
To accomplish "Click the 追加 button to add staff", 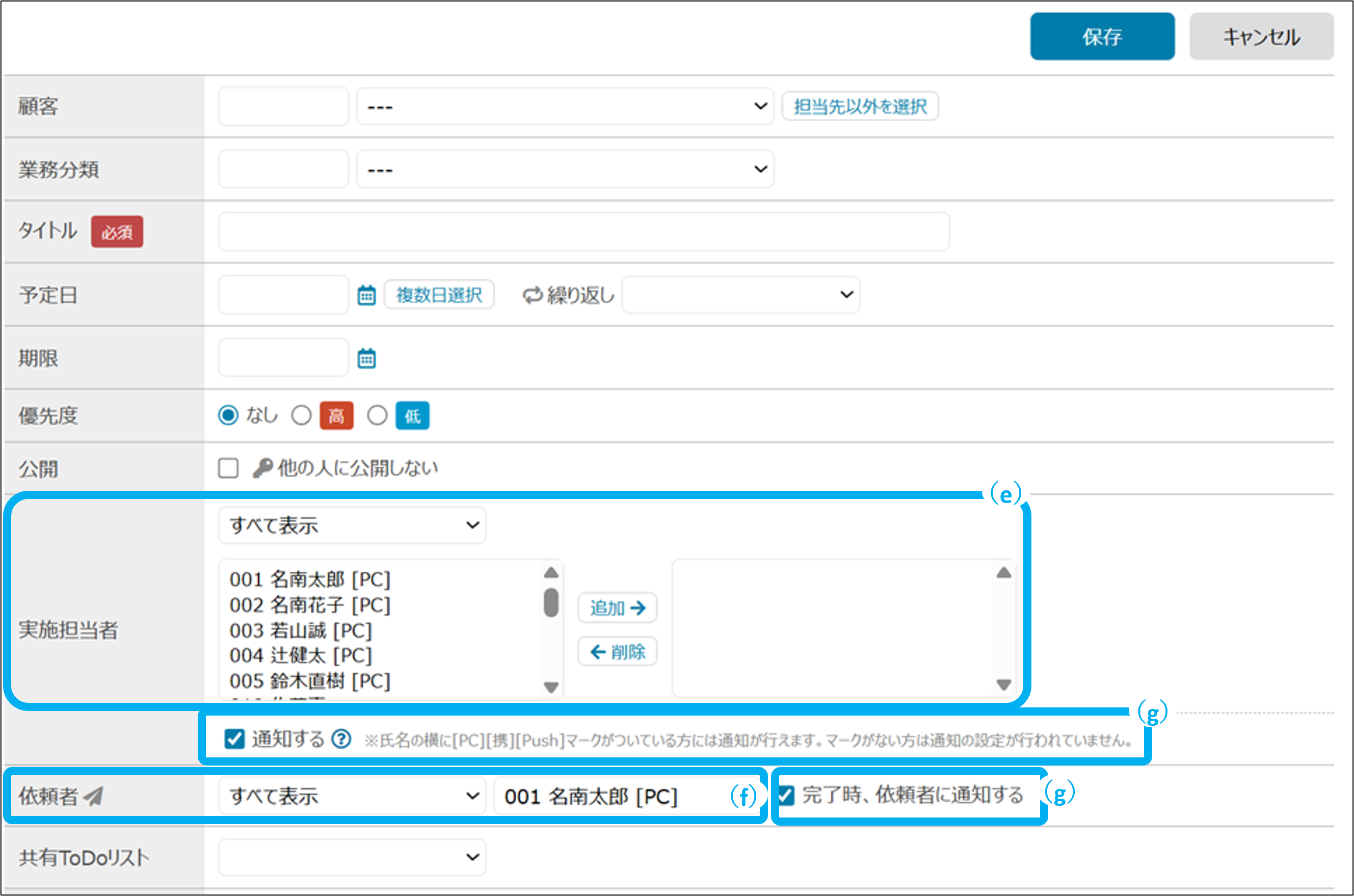I will click(617, 608).
